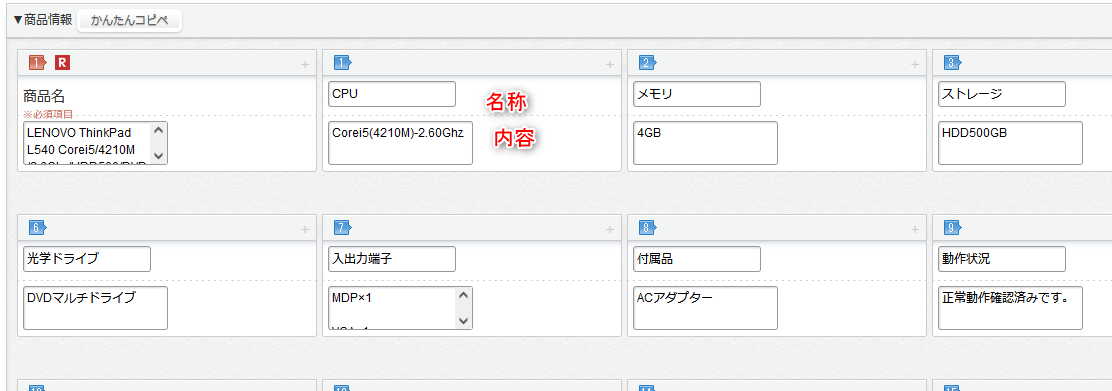Click the blue number 9 tag on 動作状況 panel

(x=952, y=228)
